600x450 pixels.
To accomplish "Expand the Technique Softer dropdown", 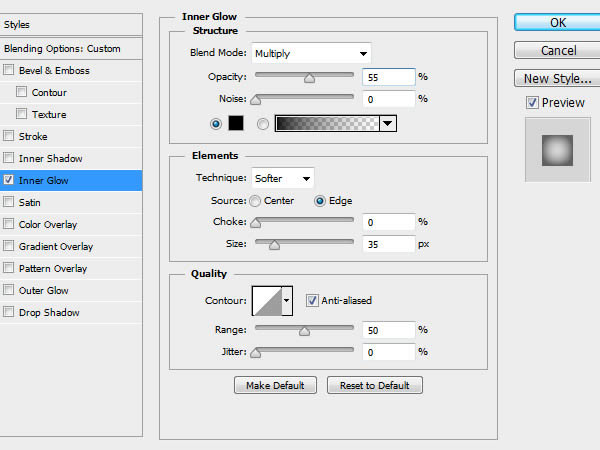I will [x=283, y=178].
